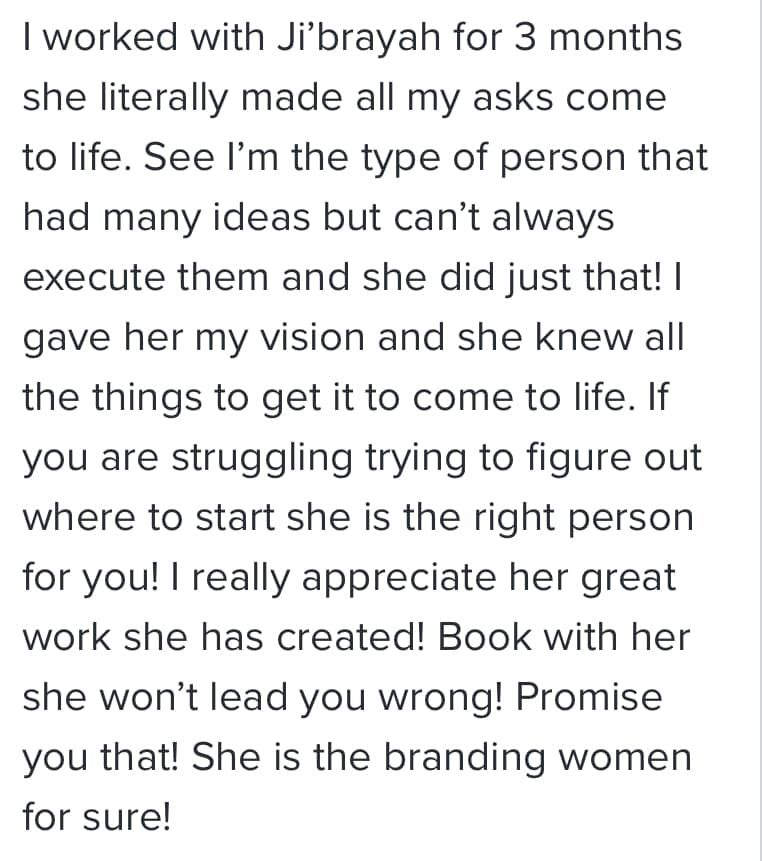Click the words "many ideas" in the text
762x861 pixels.
(x=208, y=217)
